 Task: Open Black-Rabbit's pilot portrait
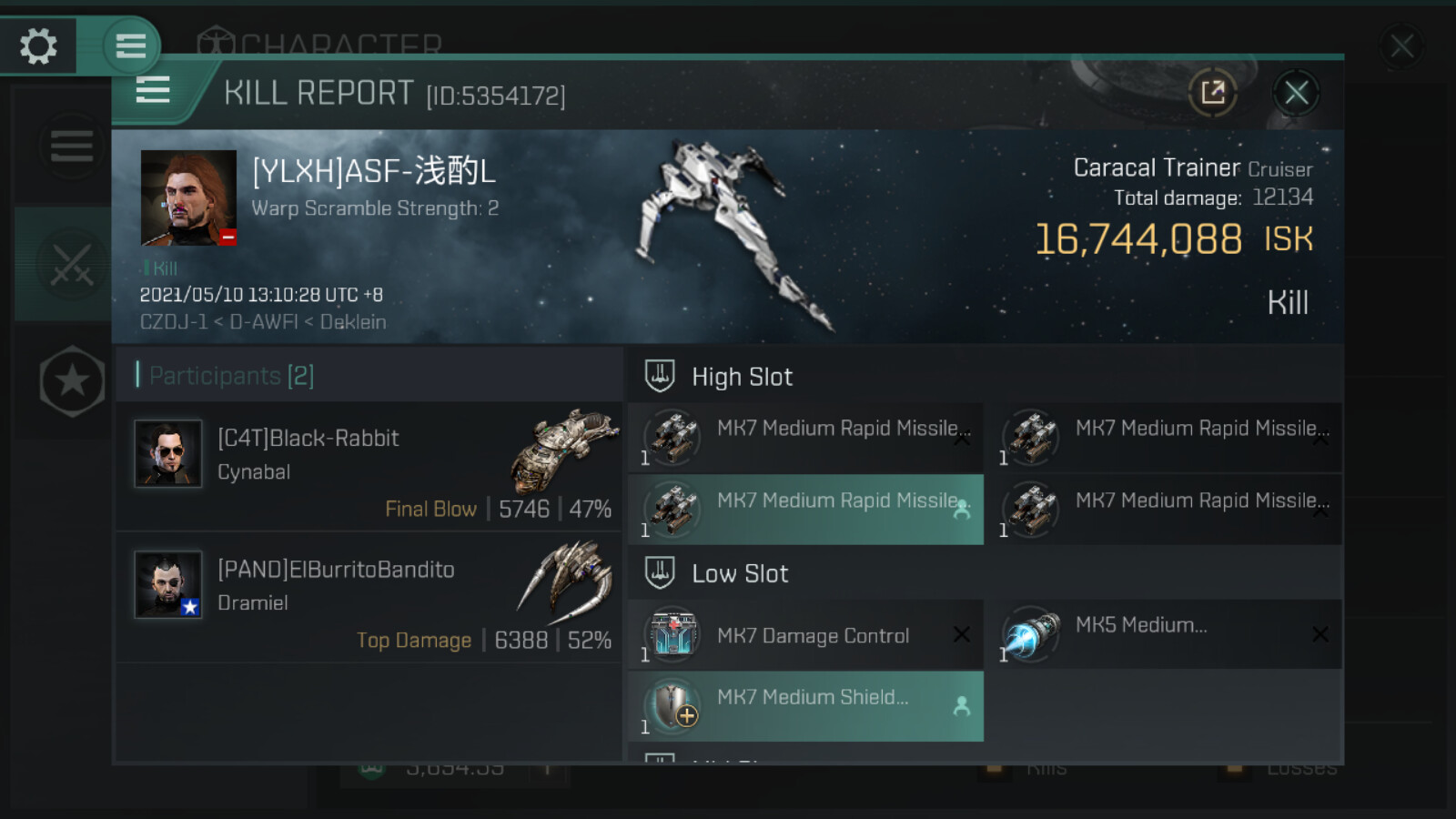(x=168, y=453)
